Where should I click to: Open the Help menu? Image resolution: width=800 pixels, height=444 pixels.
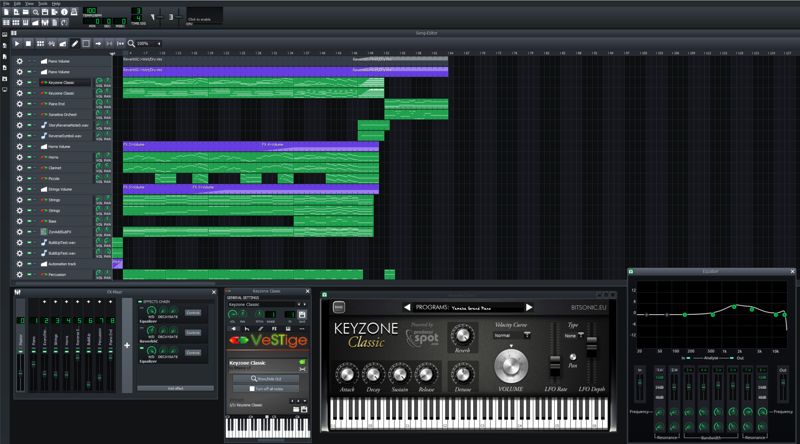tap(56, 4)
